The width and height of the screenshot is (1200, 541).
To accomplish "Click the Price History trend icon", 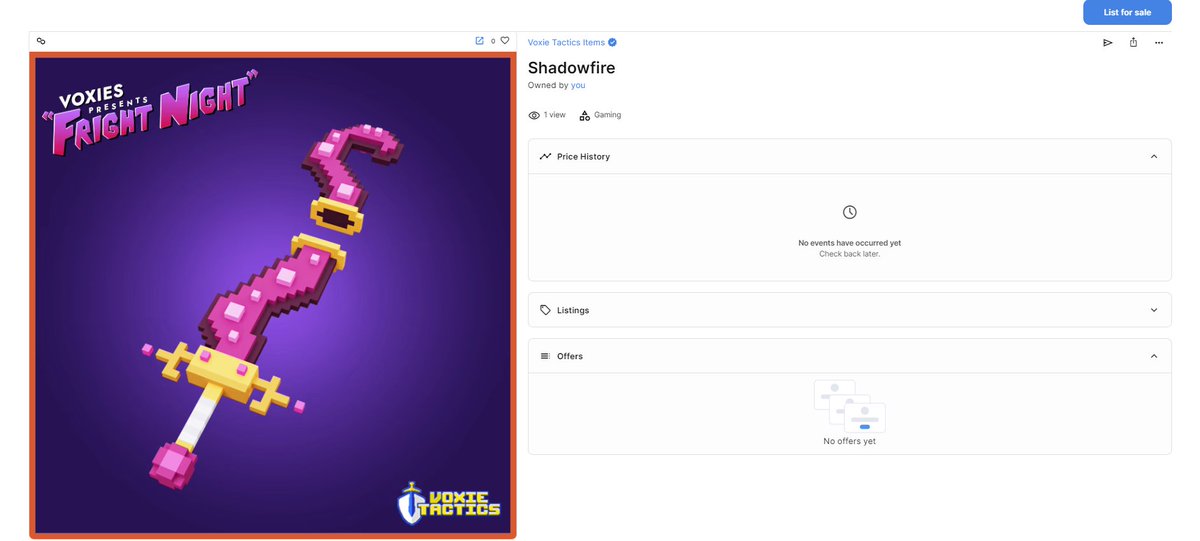I will pos(545,156).
